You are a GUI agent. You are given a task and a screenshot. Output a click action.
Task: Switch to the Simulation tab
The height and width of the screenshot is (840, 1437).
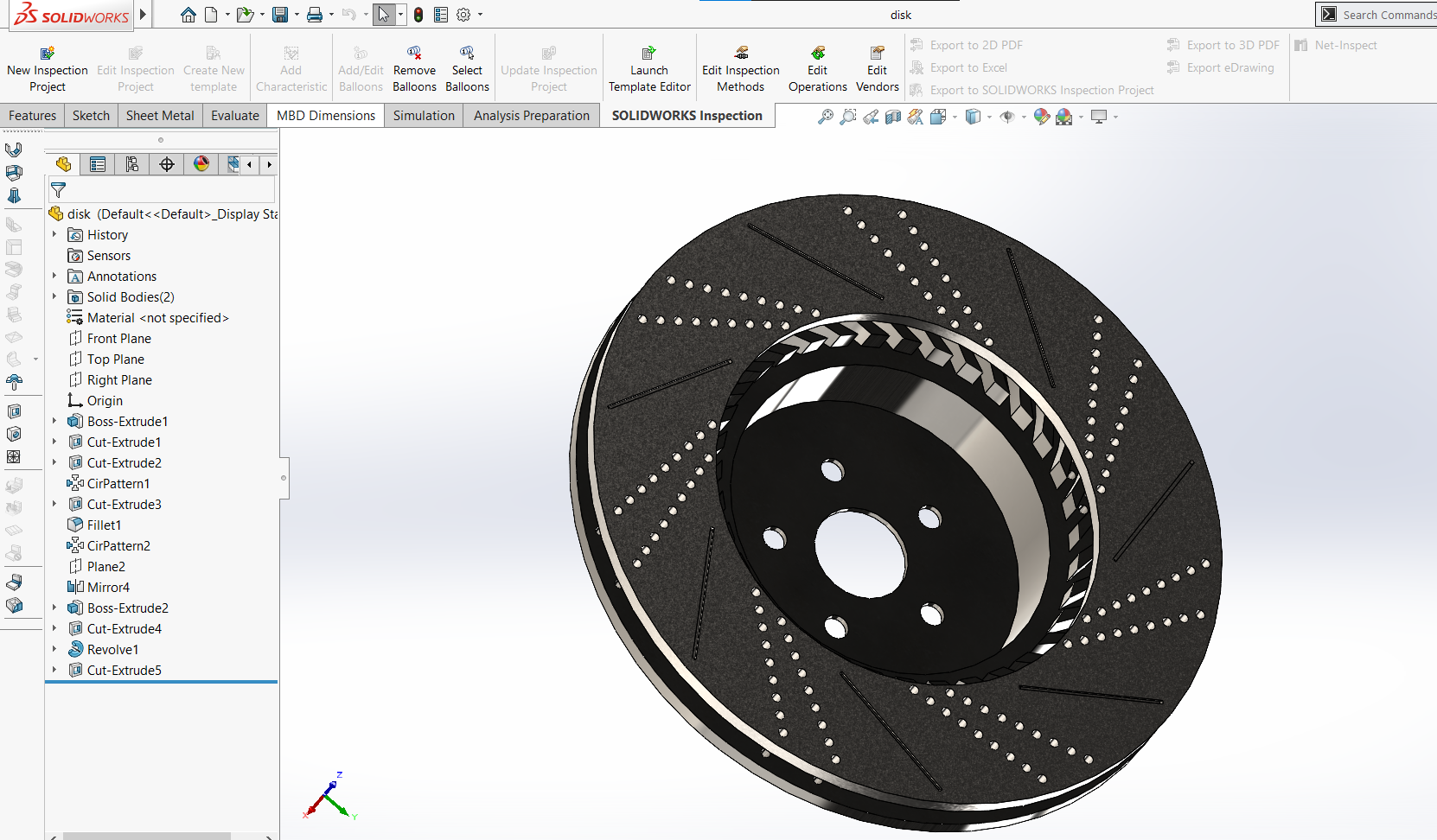point(424,116)
